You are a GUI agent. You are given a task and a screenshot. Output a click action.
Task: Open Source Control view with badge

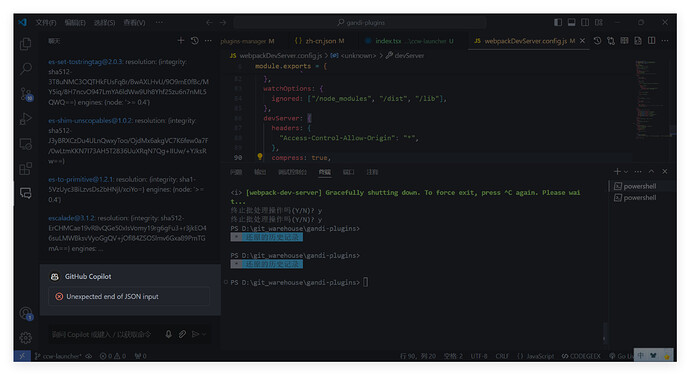tap(26, 94)
